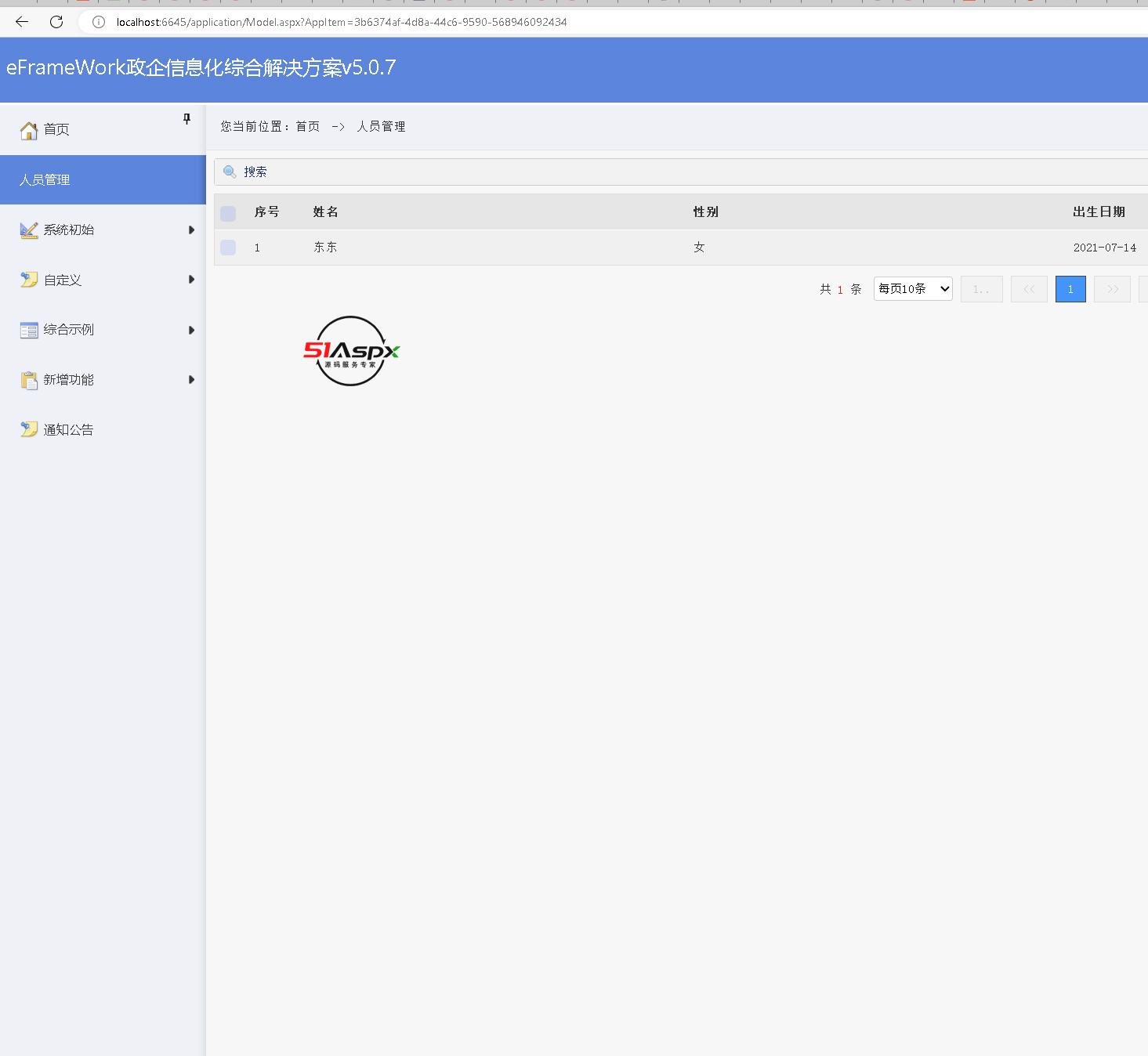Viewport: 1148px width, 1056px height.
Task: Click the previous page << button
Action: (1029, 289)
